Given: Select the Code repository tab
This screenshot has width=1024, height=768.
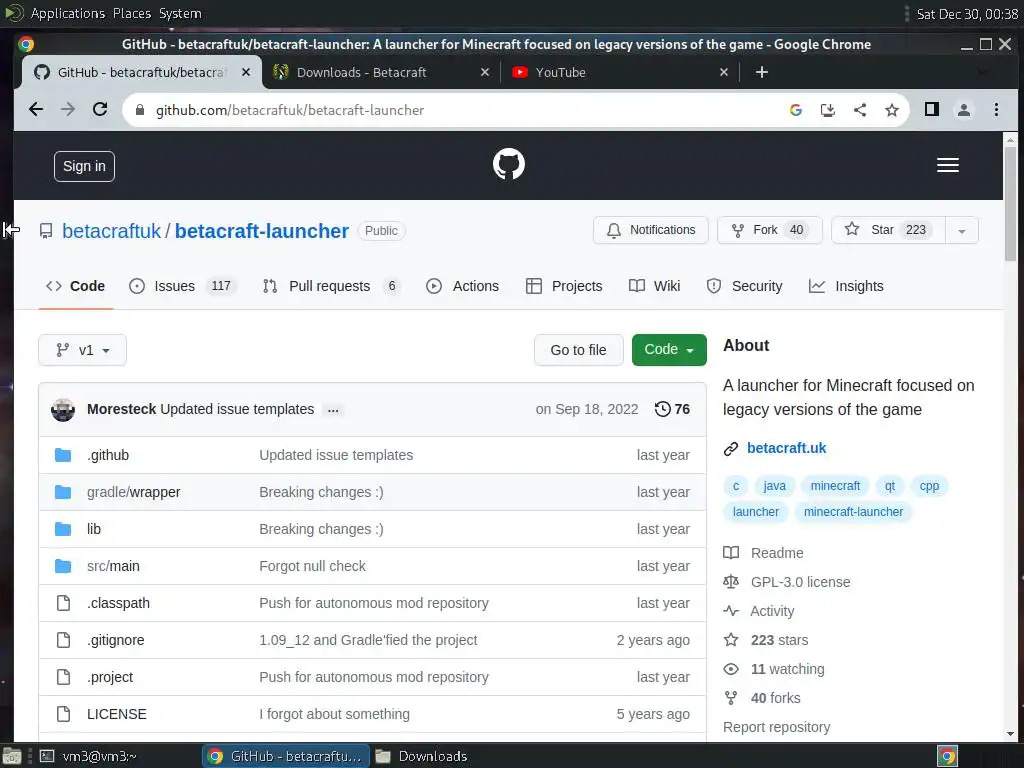Looking at the screenshot, I should (76, 286).
